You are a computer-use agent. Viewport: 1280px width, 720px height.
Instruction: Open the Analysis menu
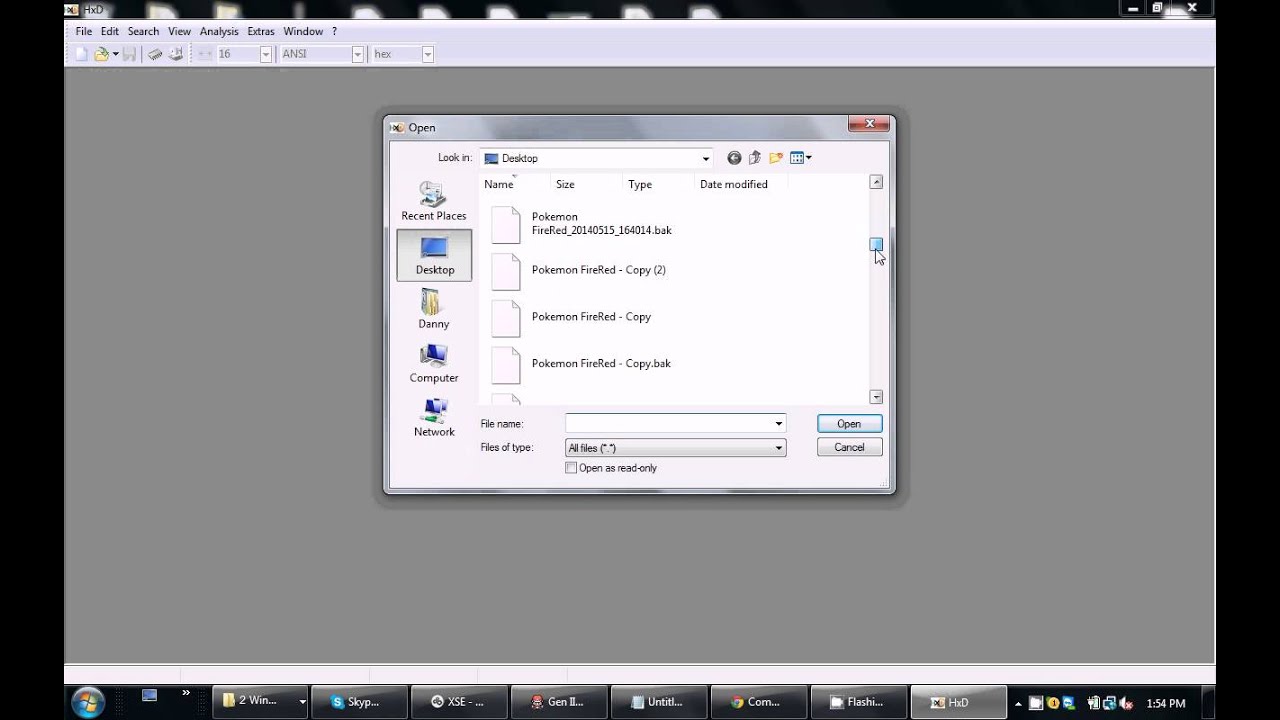(219, 31)
